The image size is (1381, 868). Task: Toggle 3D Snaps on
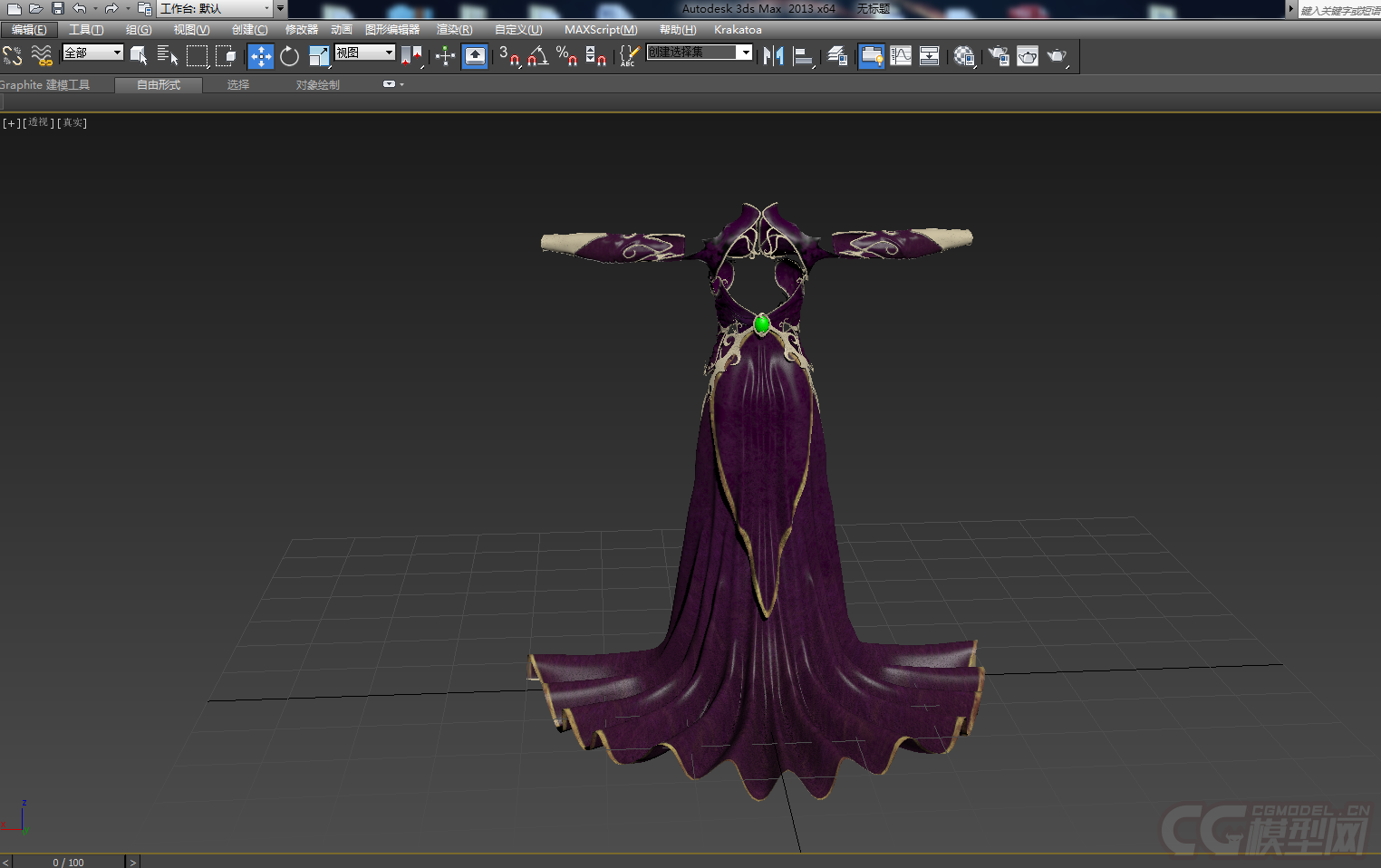click(509, 56)
